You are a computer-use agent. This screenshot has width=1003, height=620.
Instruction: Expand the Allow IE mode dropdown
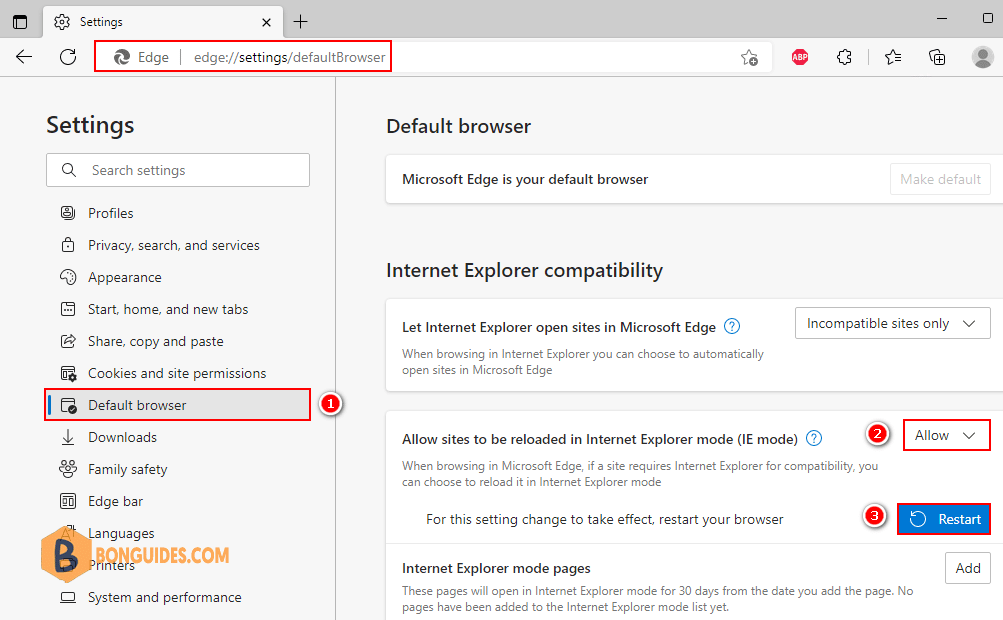click(947, 435)
